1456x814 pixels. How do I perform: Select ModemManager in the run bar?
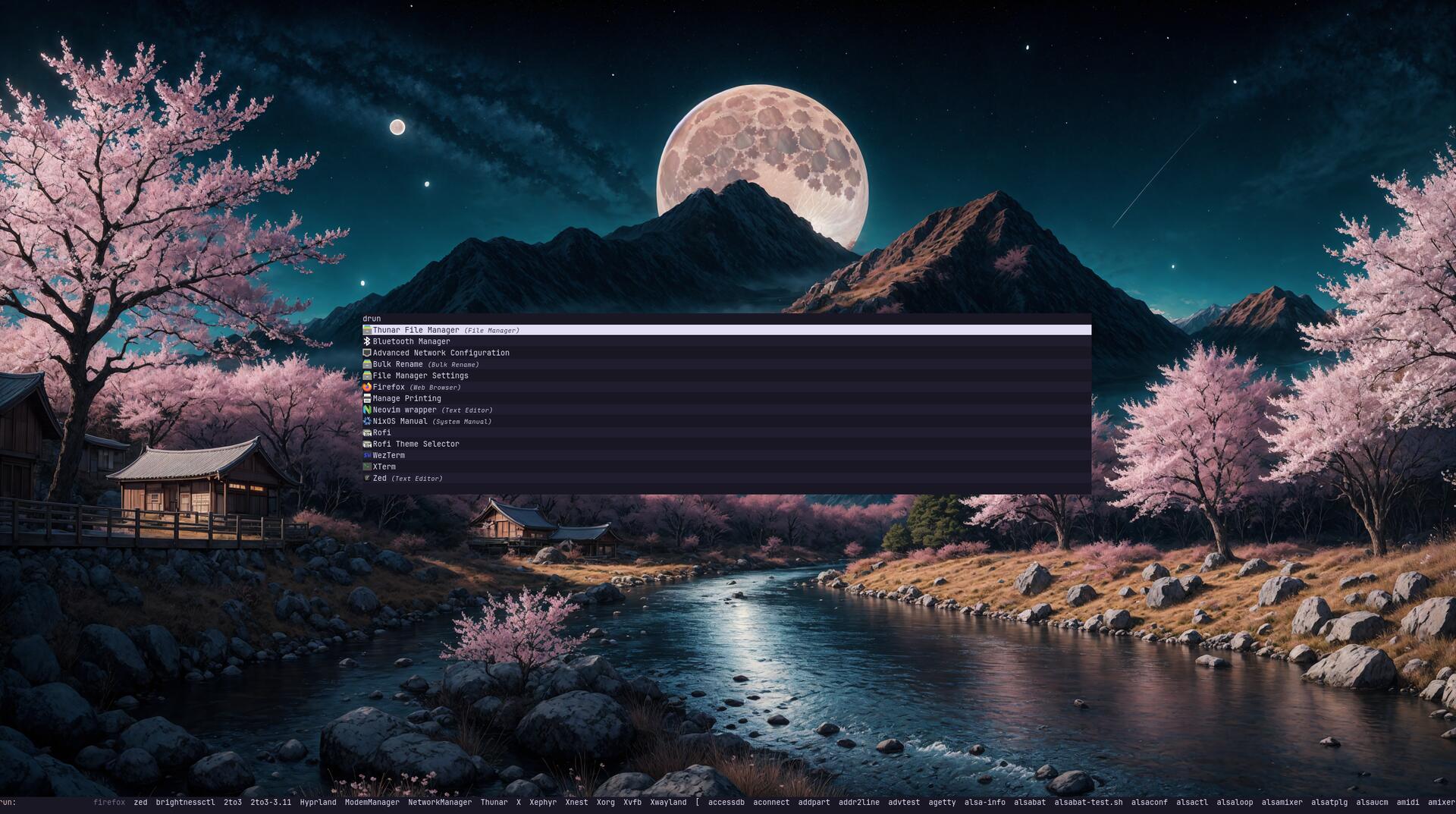click(372, 802)
